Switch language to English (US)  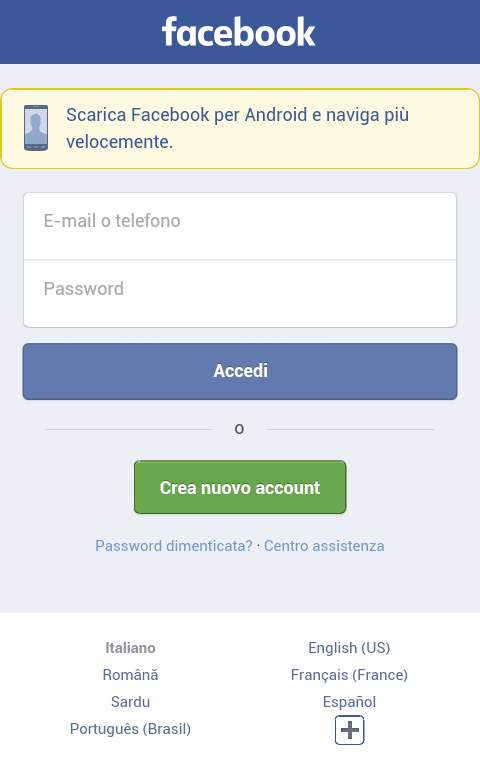(350, 648)
